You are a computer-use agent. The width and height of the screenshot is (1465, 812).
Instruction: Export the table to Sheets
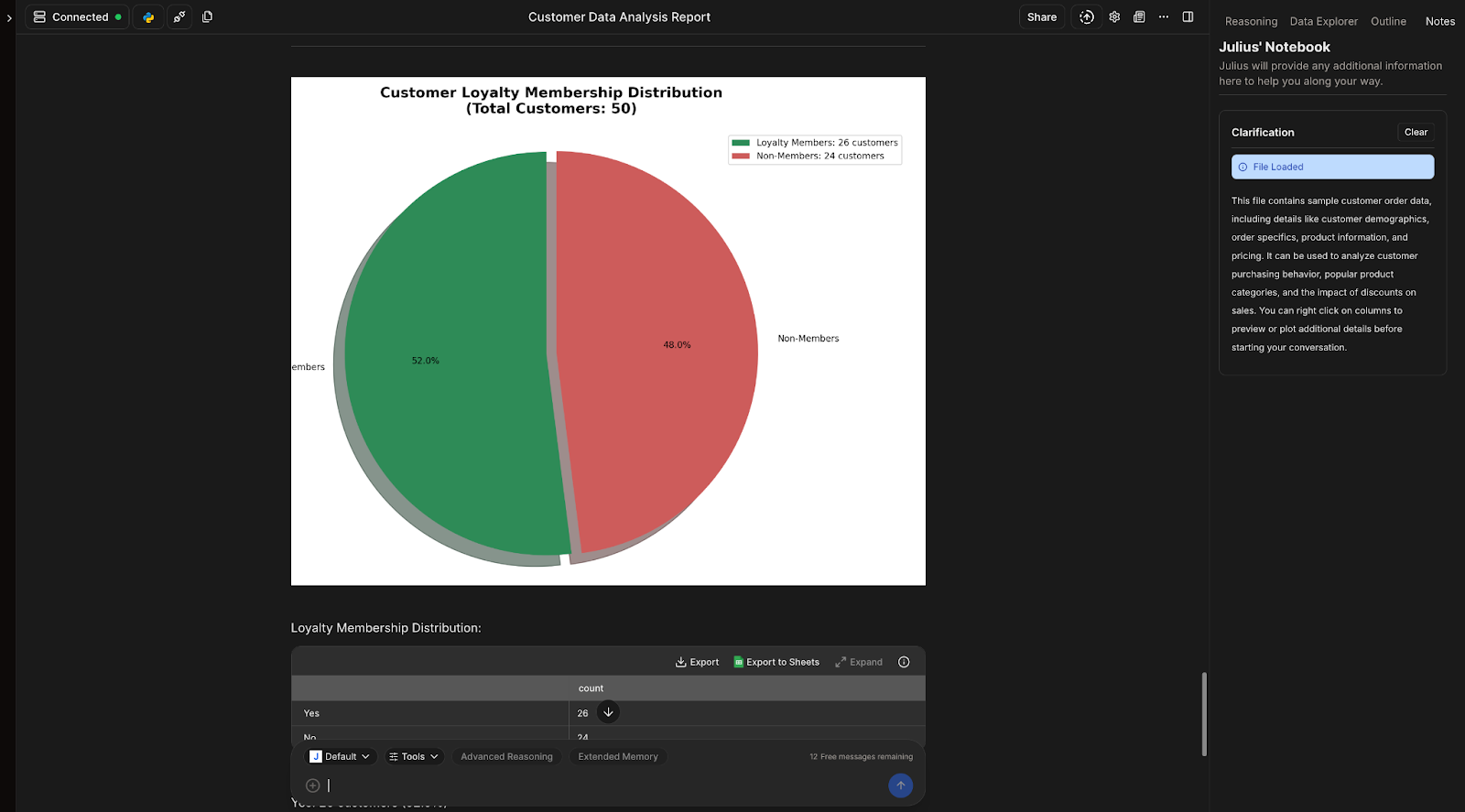click(x=776, y=662)
